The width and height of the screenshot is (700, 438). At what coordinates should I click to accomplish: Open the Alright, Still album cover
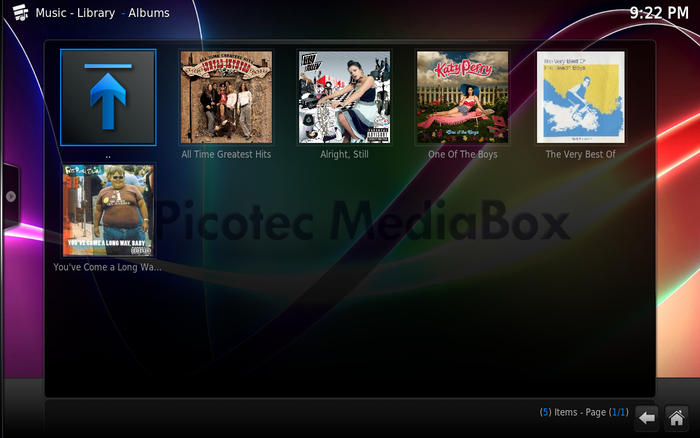point(344,97)
